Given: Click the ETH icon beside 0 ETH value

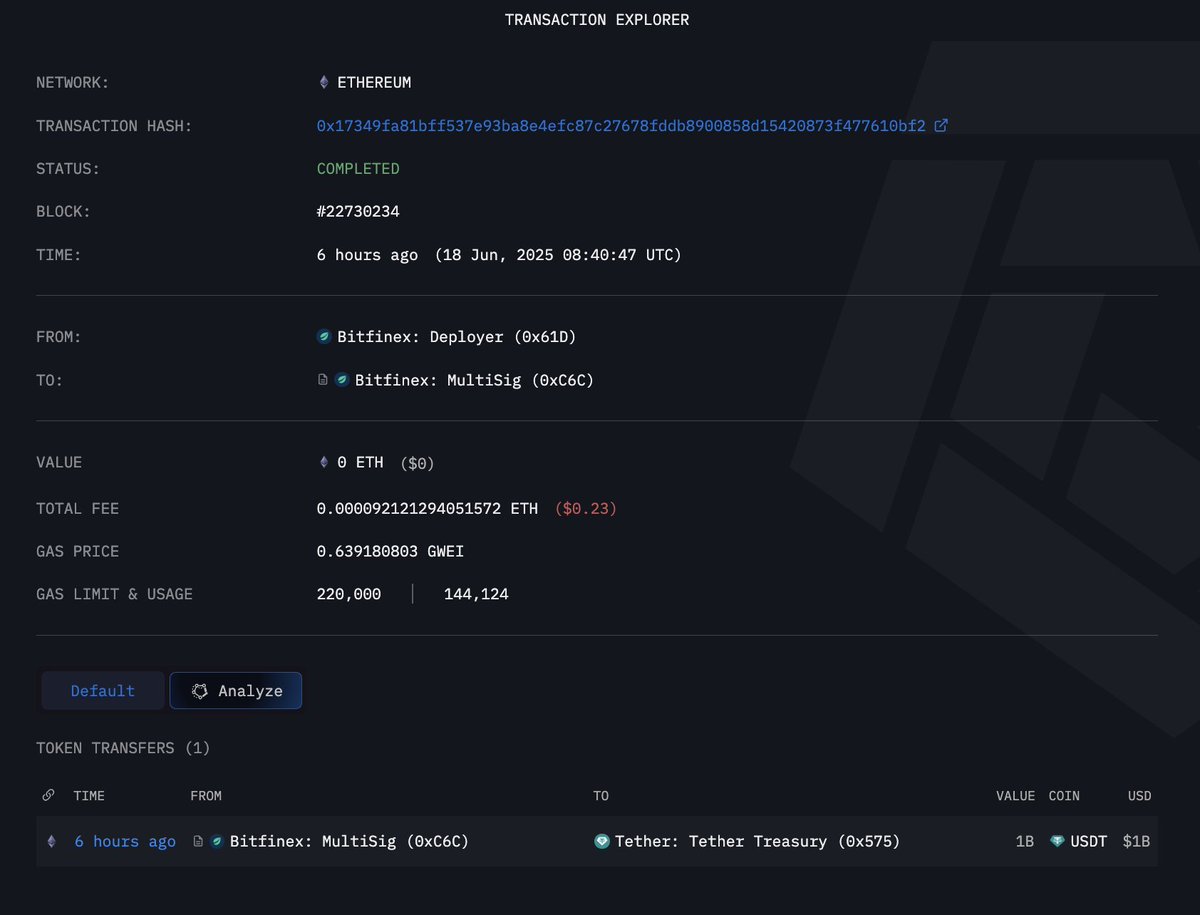Looking at the screenshot, I should tap(323, 462).
